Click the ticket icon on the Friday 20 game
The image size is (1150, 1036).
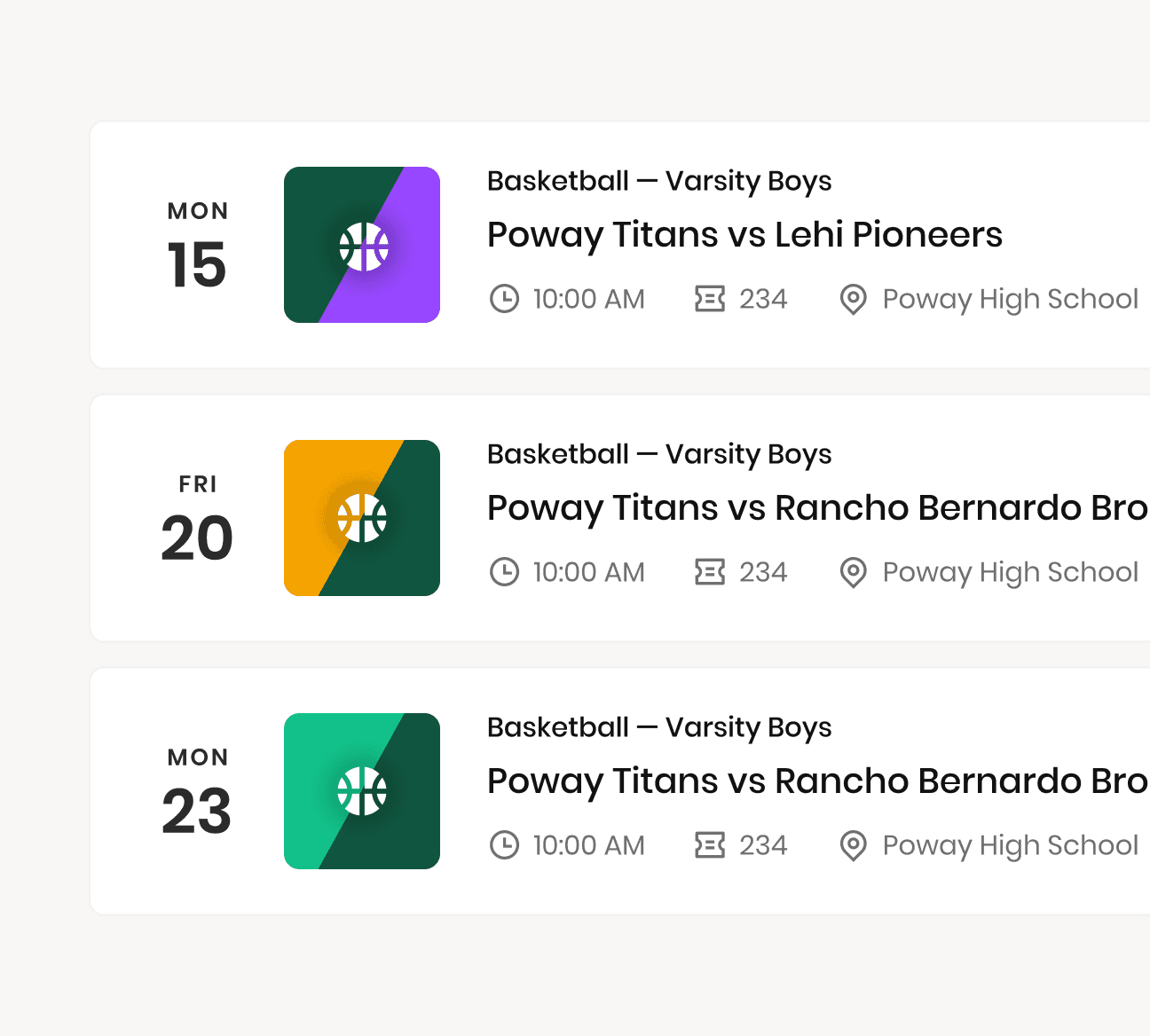(x=710, y=572)
